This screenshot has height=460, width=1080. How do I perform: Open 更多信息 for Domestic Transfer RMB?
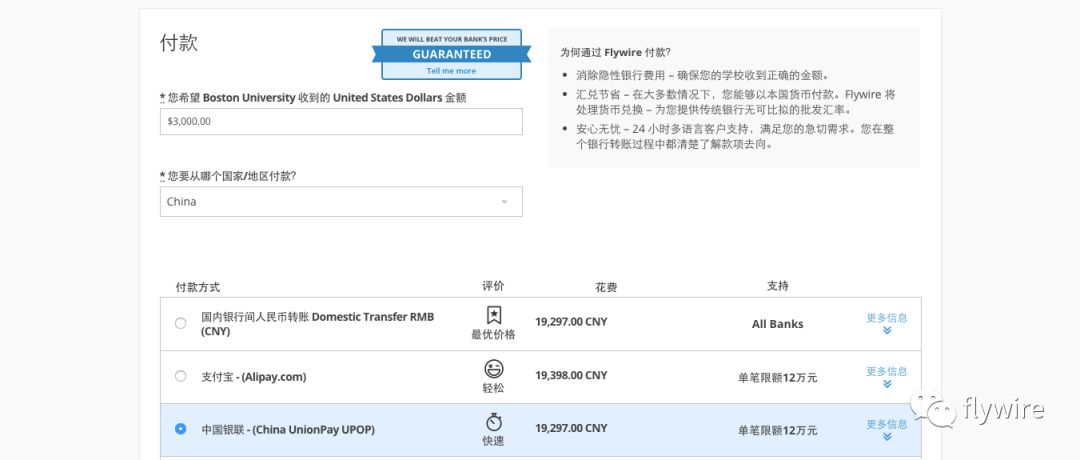886,317
